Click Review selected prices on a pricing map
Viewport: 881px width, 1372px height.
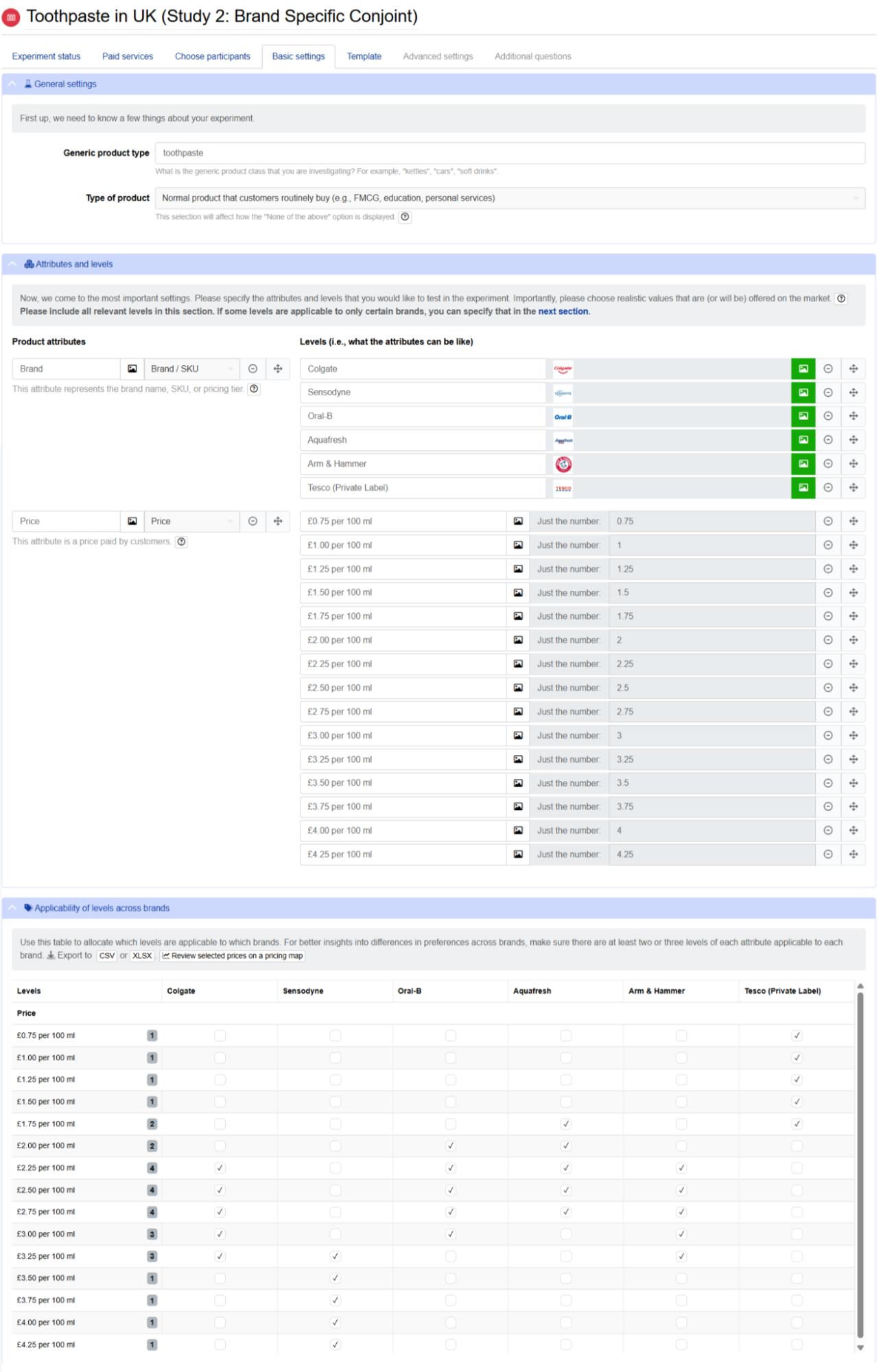pos(233,956)
